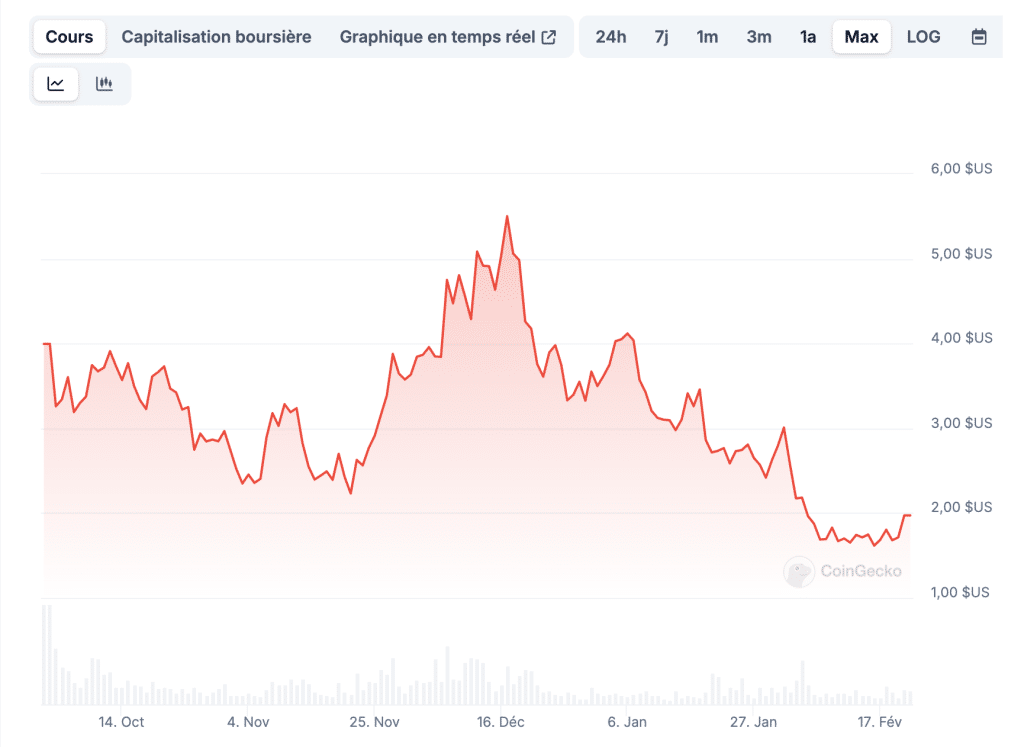
Task: Select the 1a time range
Action: [x=808, y=37]
